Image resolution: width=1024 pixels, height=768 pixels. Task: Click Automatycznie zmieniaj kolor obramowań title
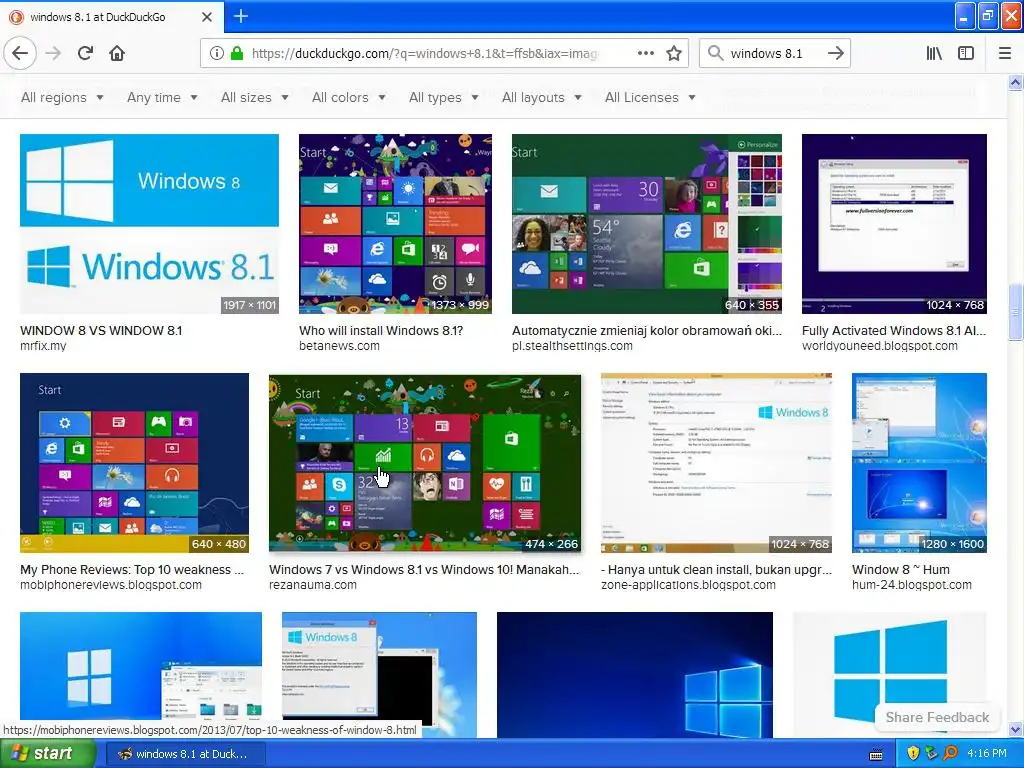click(x=647, y=330)
